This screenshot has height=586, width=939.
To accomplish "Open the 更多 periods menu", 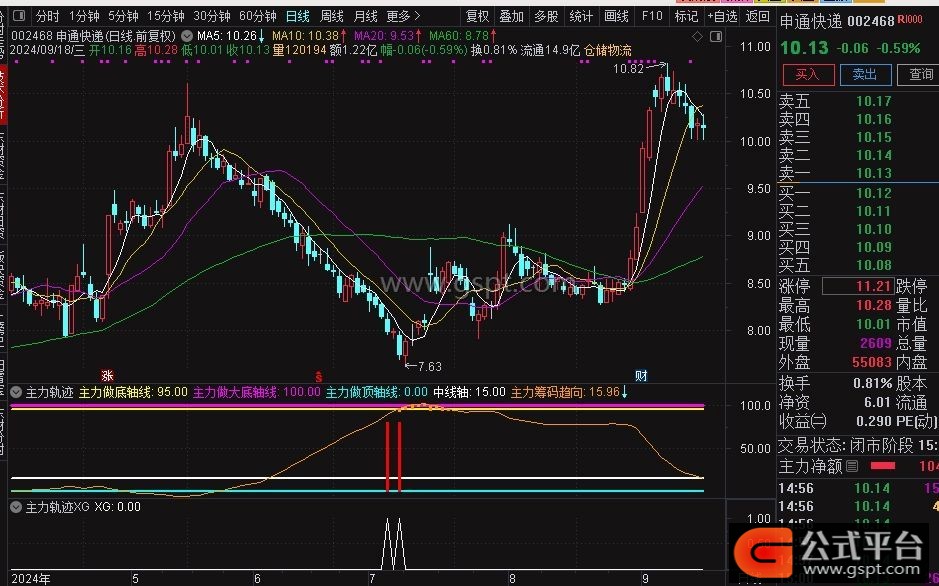I will (403, 16).
